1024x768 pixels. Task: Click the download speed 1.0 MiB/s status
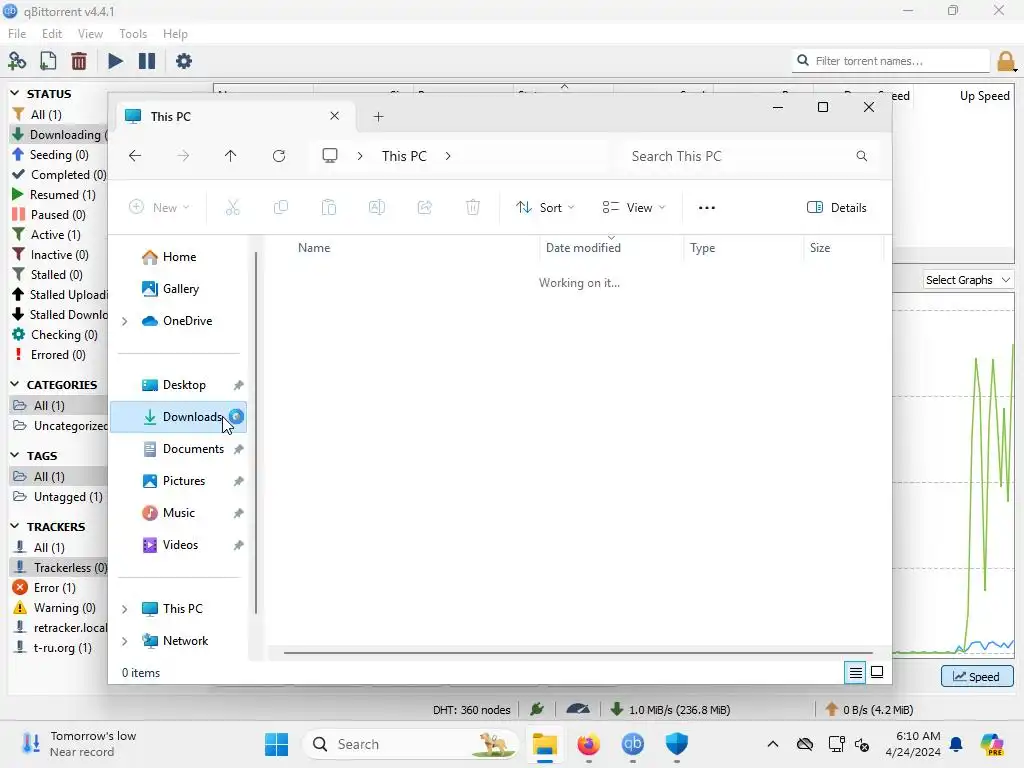tap(671, 709)
